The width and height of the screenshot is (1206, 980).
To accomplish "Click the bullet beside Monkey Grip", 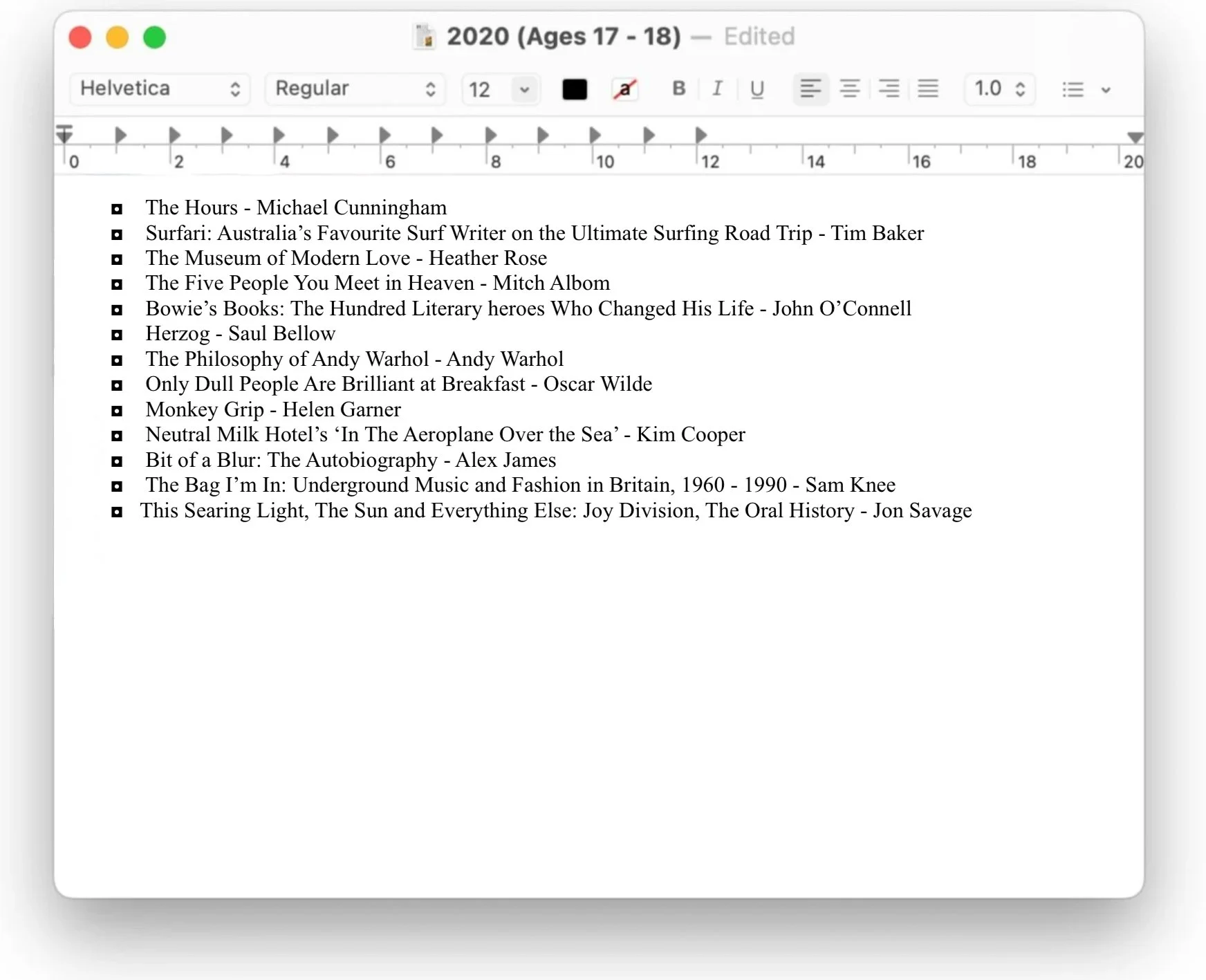I will [117, 411].
